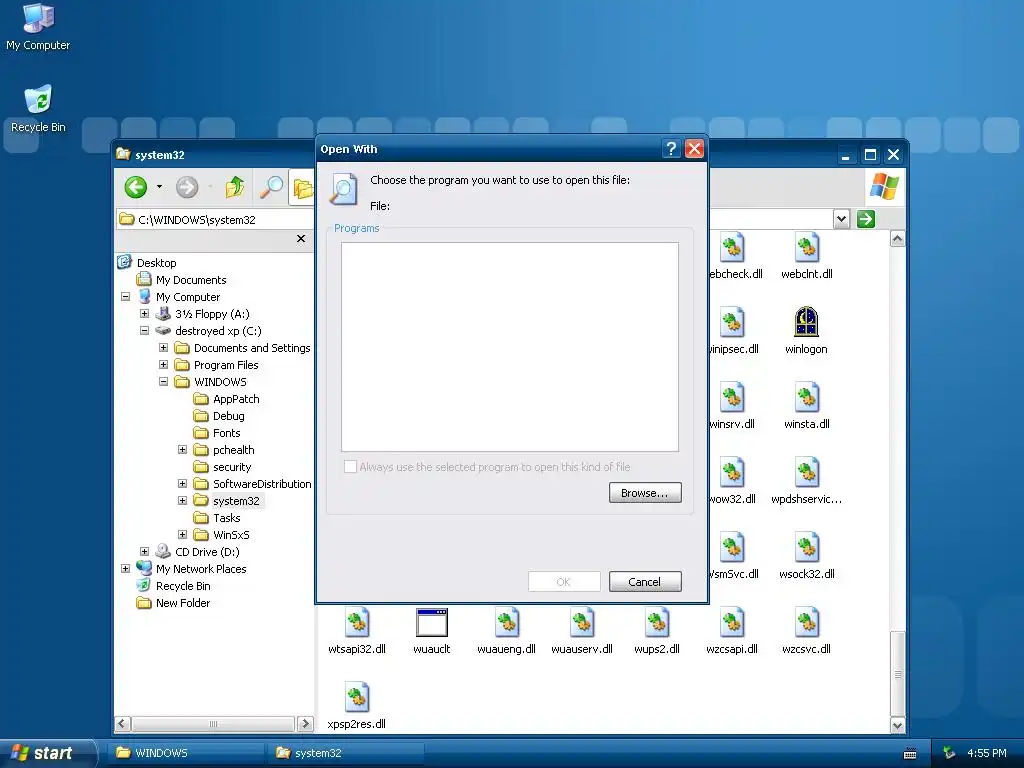The image size is (1024, 768).
Task: Click Browse... in Open With dialog
Action: click(645, 493)
